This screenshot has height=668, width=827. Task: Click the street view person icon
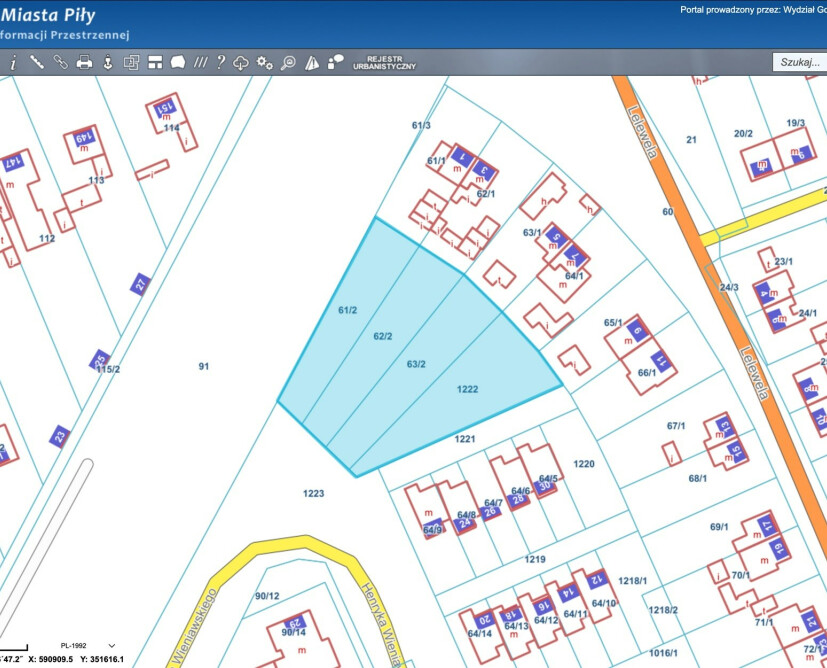[x=108, y=62]
